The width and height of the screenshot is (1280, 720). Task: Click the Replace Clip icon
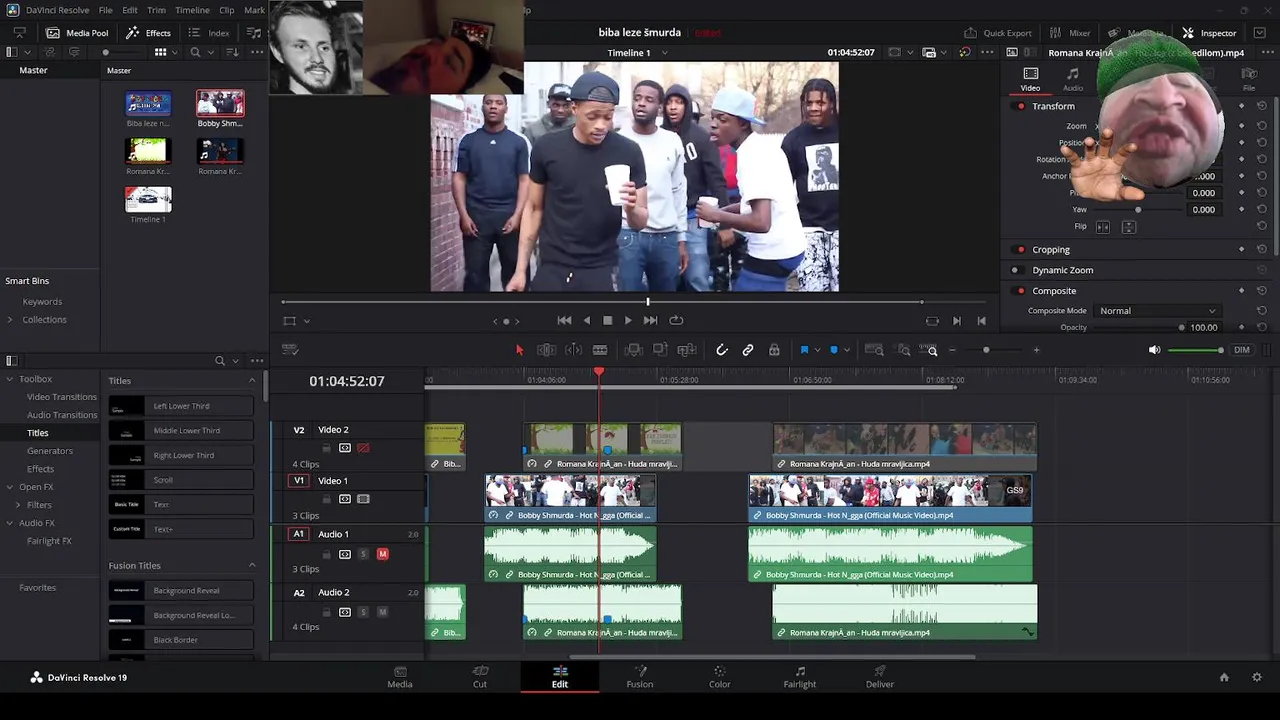click(x=687, y=350)
